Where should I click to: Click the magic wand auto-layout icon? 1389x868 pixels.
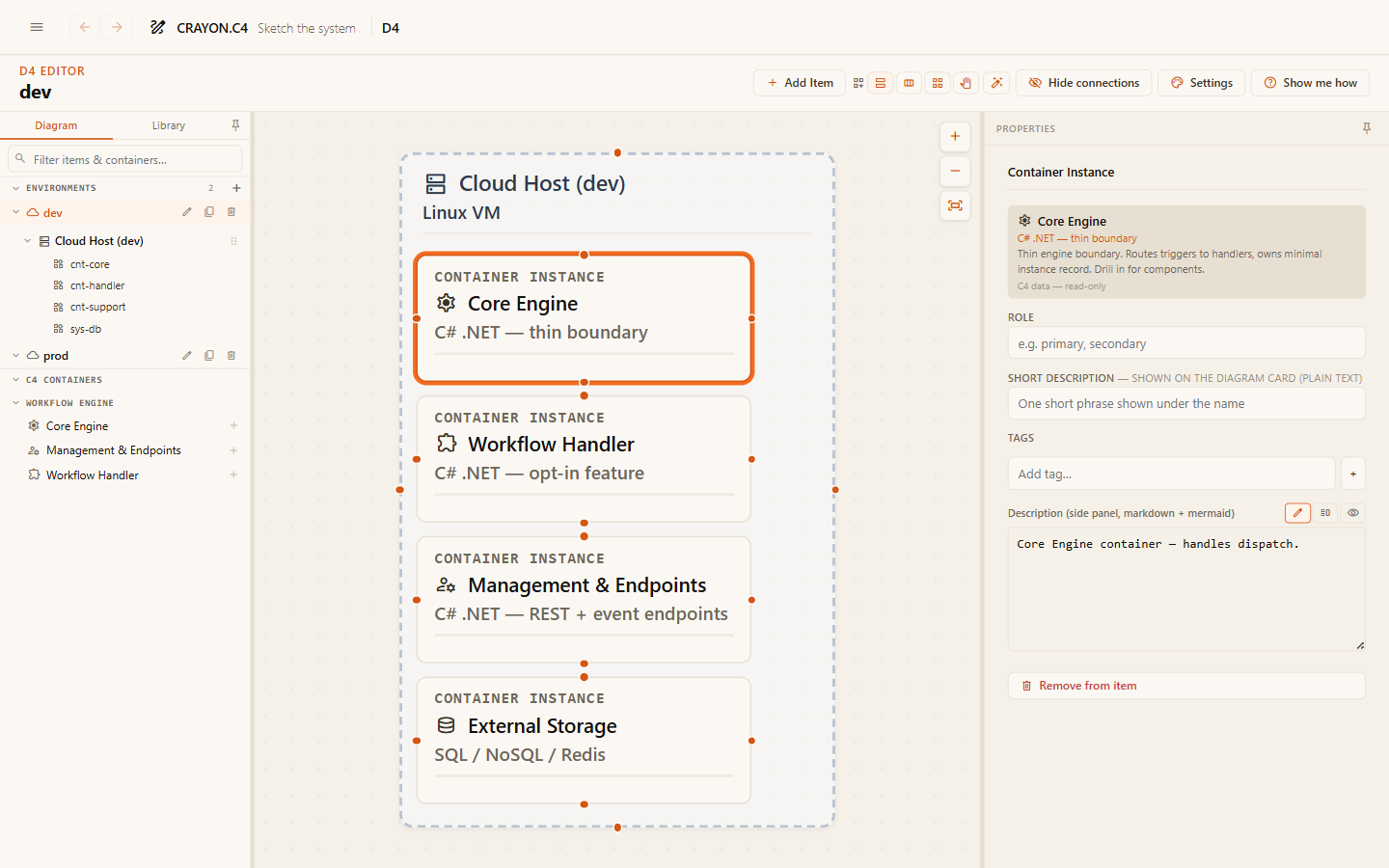coord(996,83)
